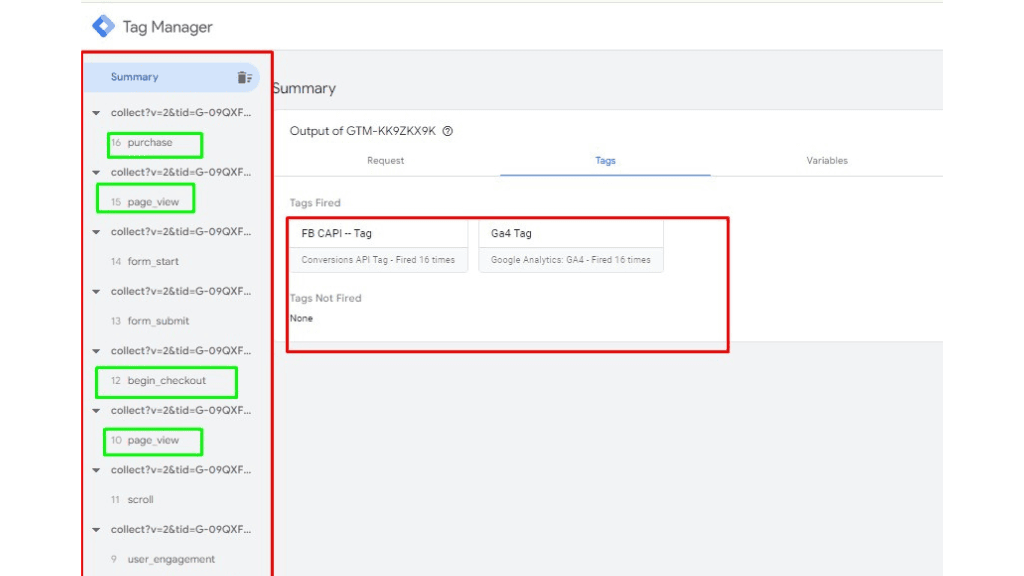Select the 16 purchase event

point(142,142)
